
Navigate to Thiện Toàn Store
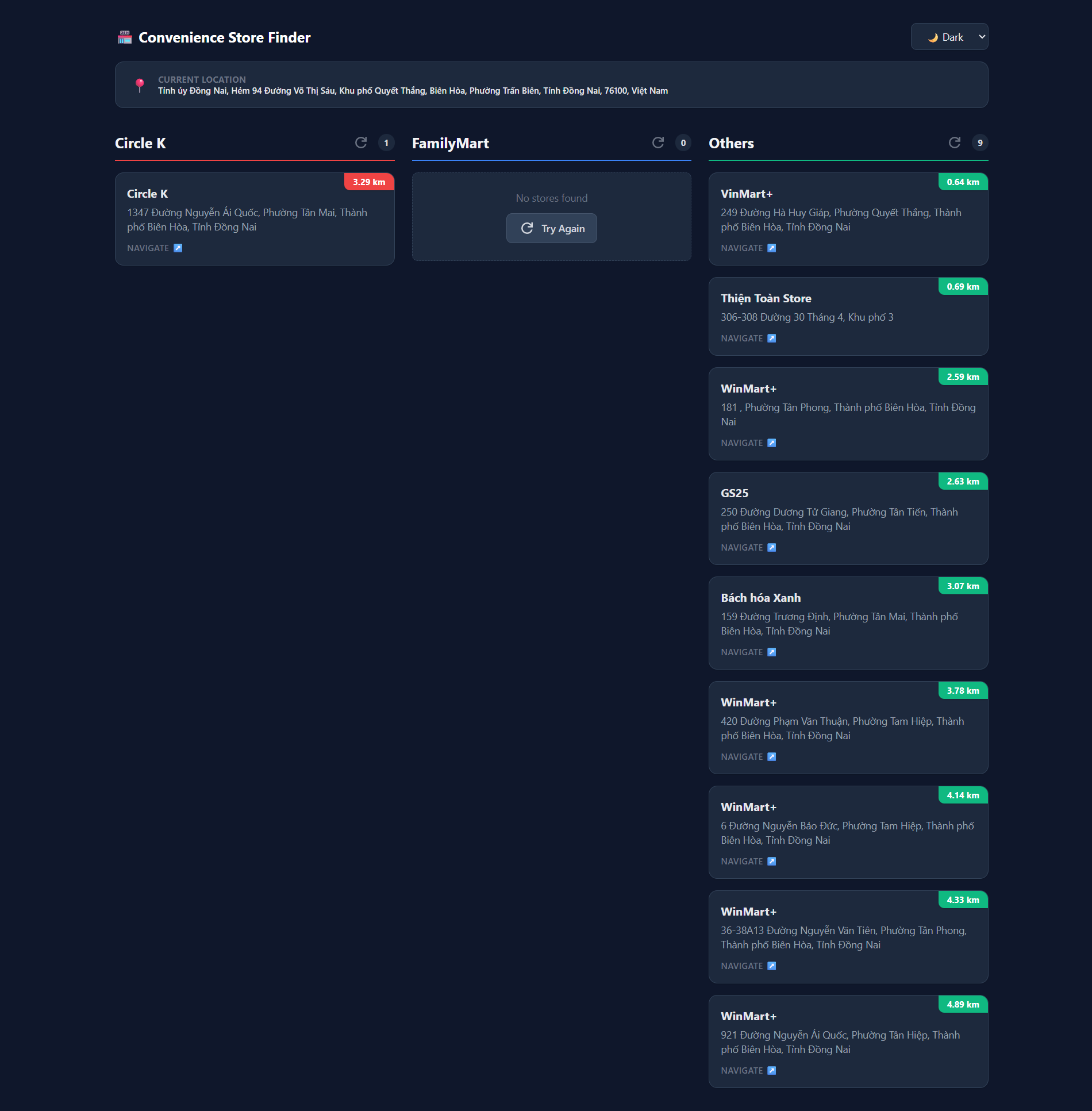[x=748, y=338]
